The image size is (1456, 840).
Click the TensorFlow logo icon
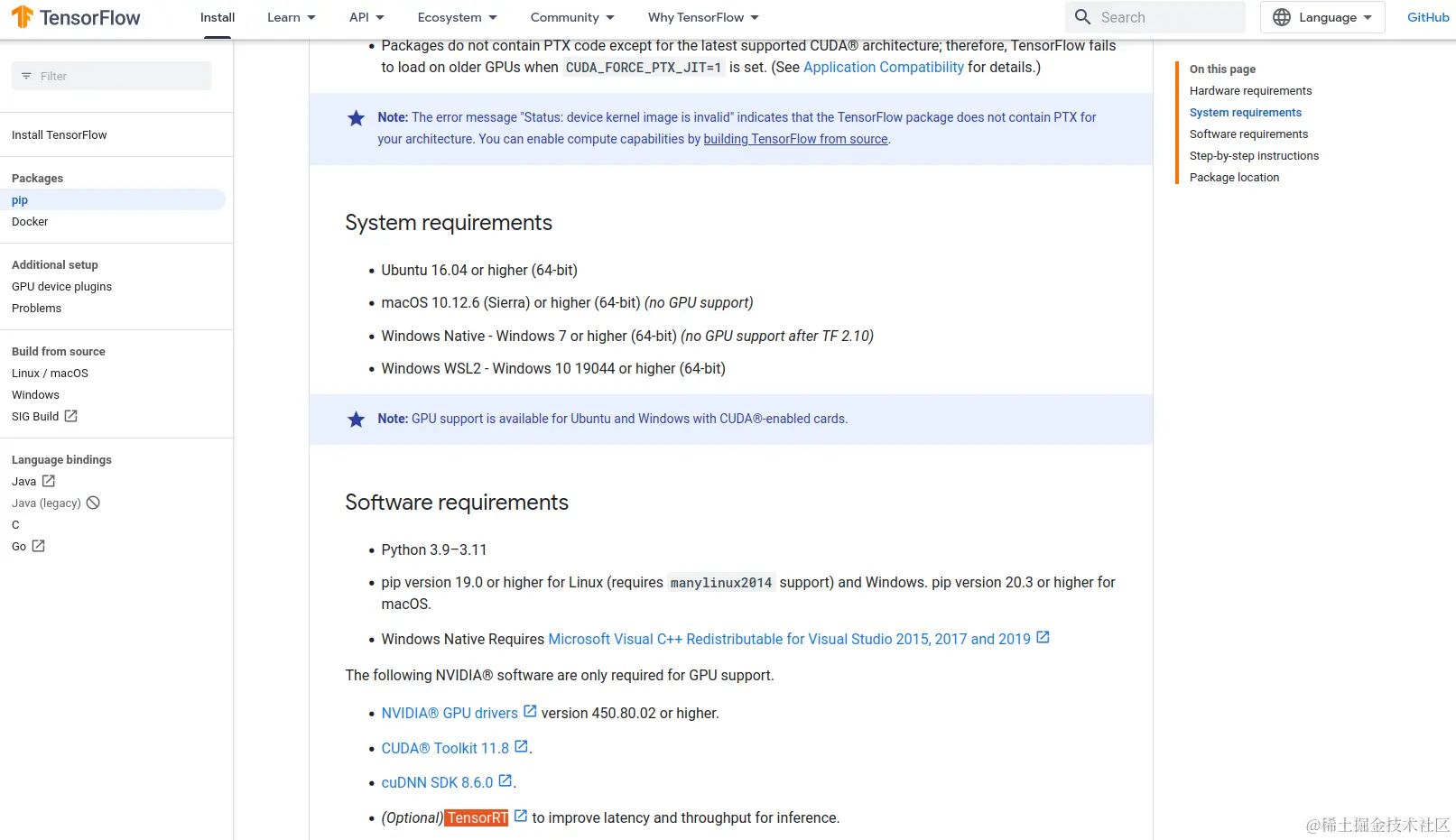pos(23,16)
